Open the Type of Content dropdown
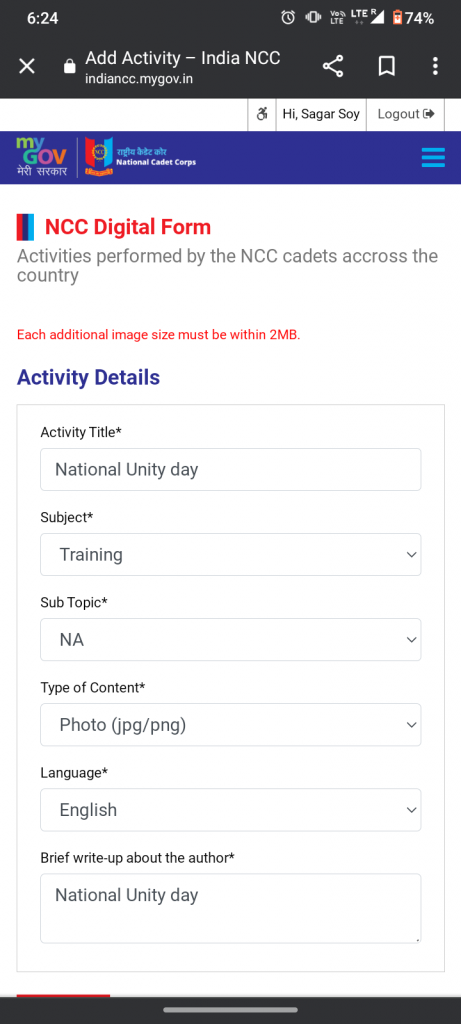Viewport: 461px width, 1024px height. pos(230,724)
